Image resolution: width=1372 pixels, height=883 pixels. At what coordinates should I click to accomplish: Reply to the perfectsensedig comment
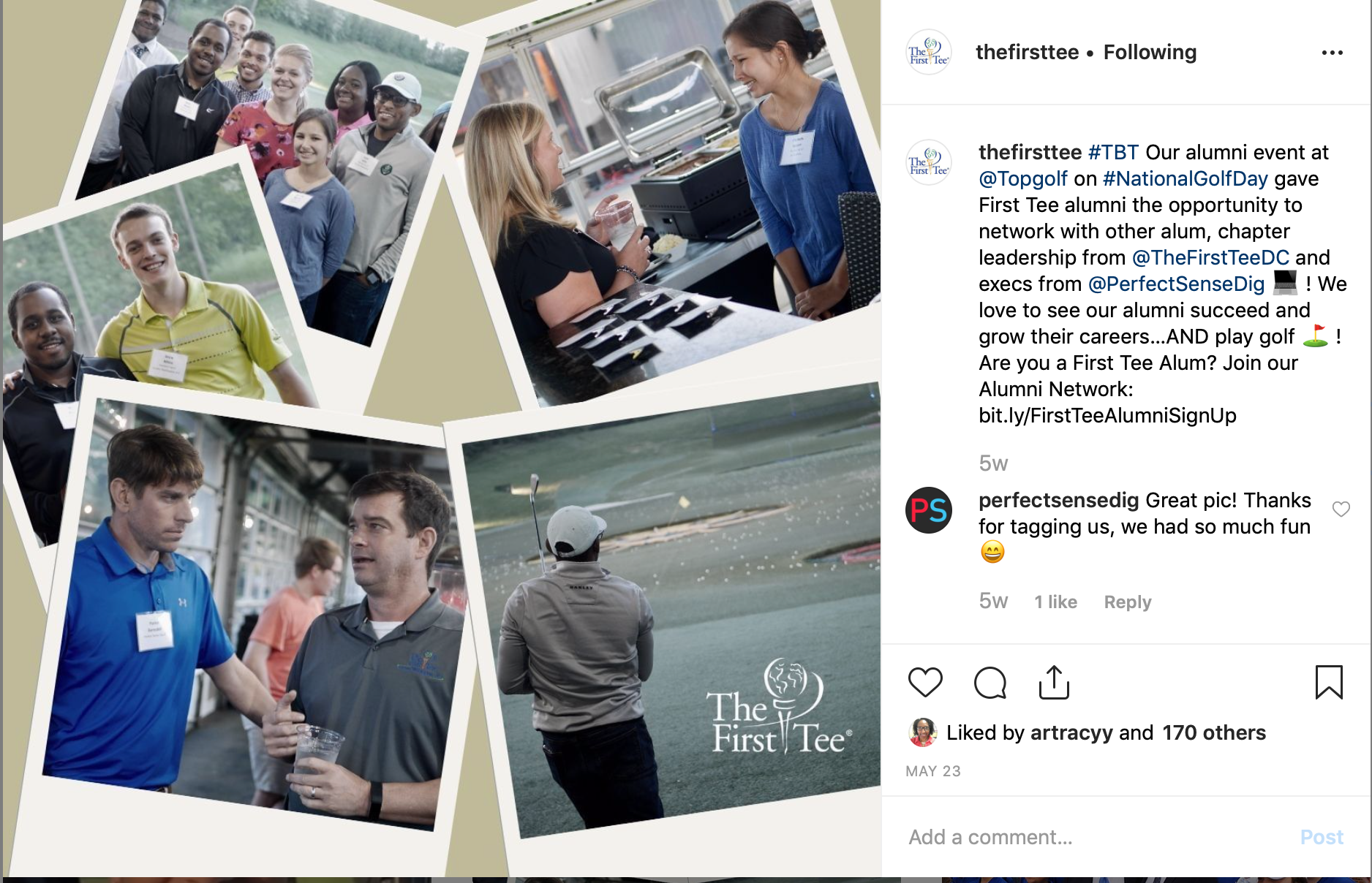[x=1128, y=602]
